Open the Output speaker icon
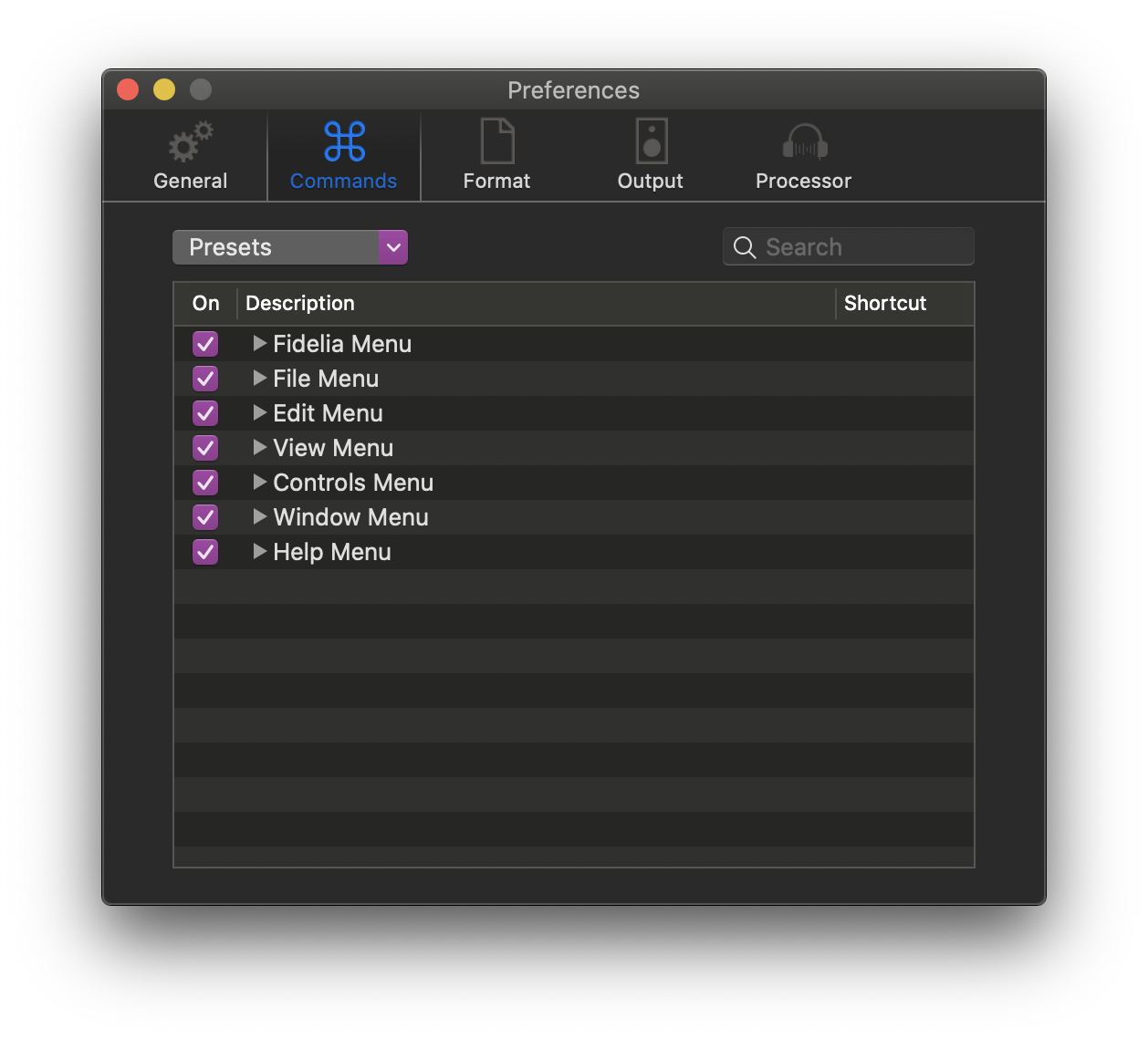This screenshot has width=1148, height=1040. (651, 141)
